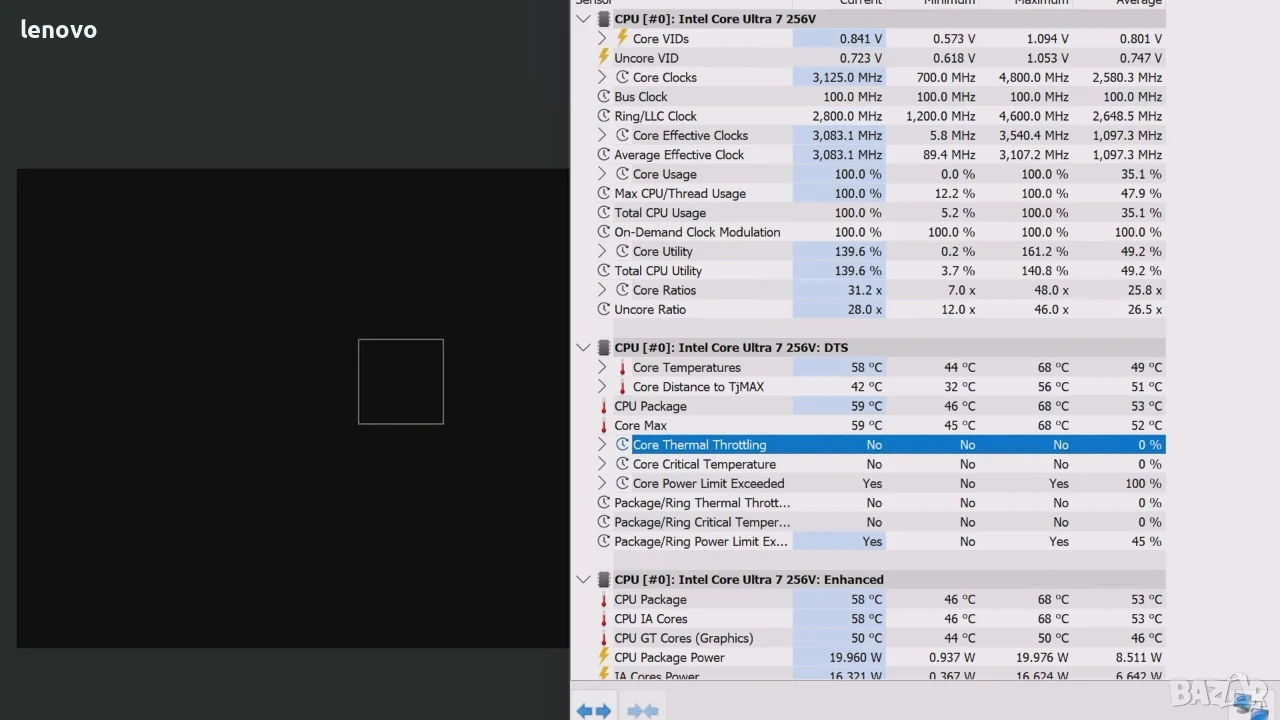Image resolution: width=1280 pixels, height=720 pixels.
Task: Expand the Core Temperatures row
Action: pos(602,368)
